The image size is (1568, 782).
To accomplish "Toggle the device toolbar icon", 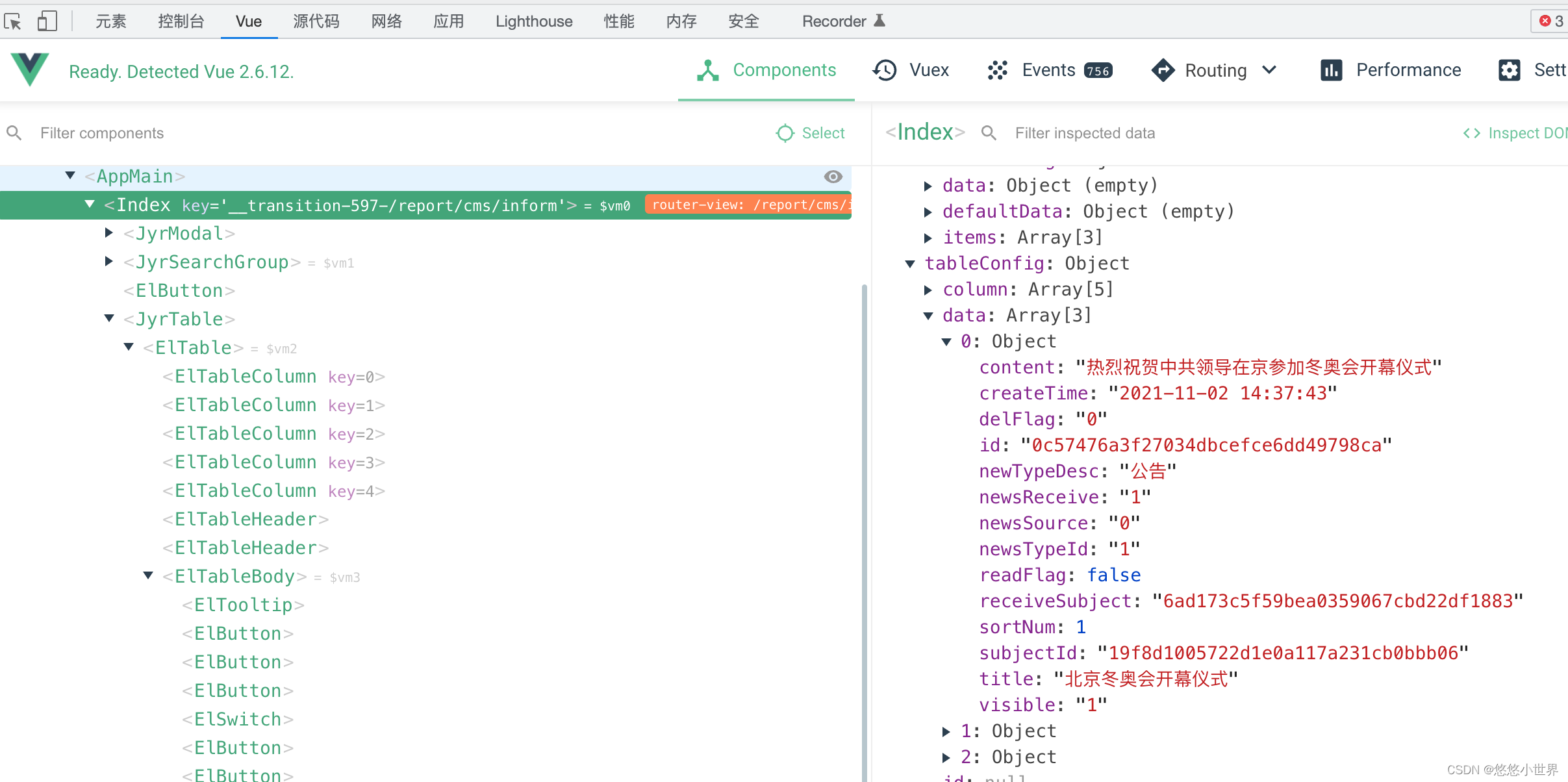I will pos(47,21).
